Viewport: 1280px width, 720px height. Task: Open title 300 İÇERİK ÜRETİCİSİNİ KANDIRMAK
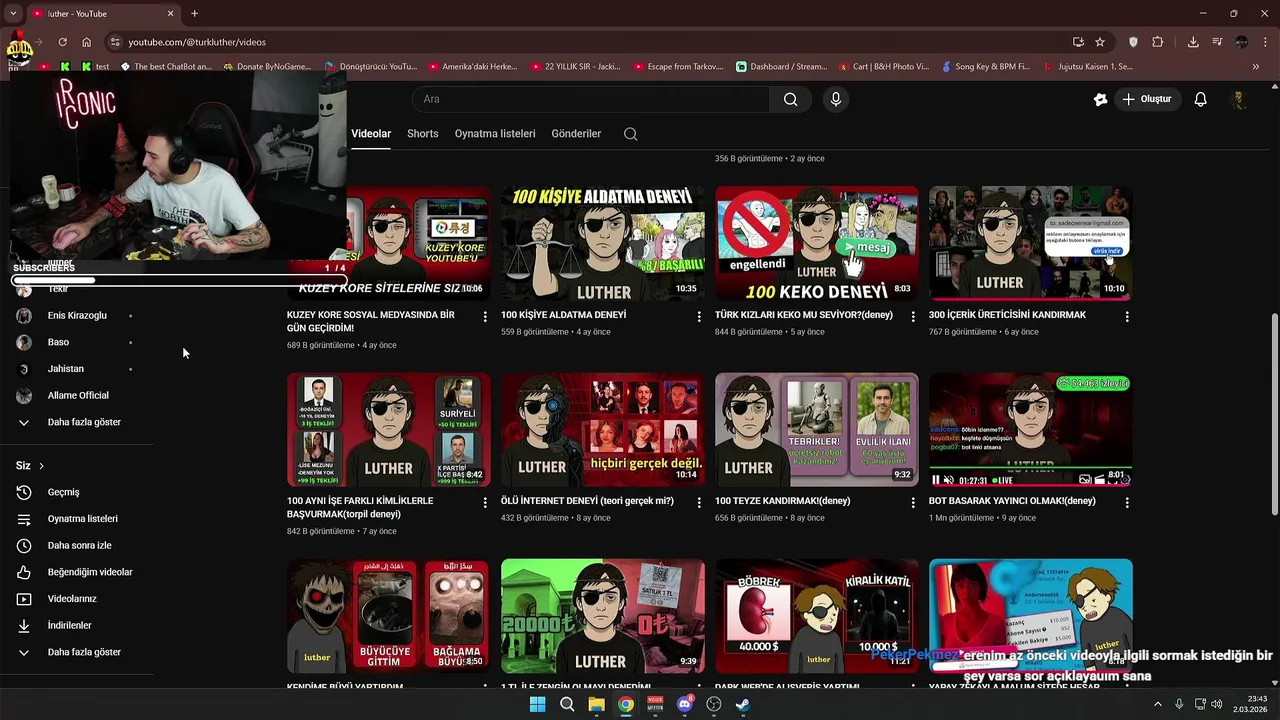[1007, 315]
